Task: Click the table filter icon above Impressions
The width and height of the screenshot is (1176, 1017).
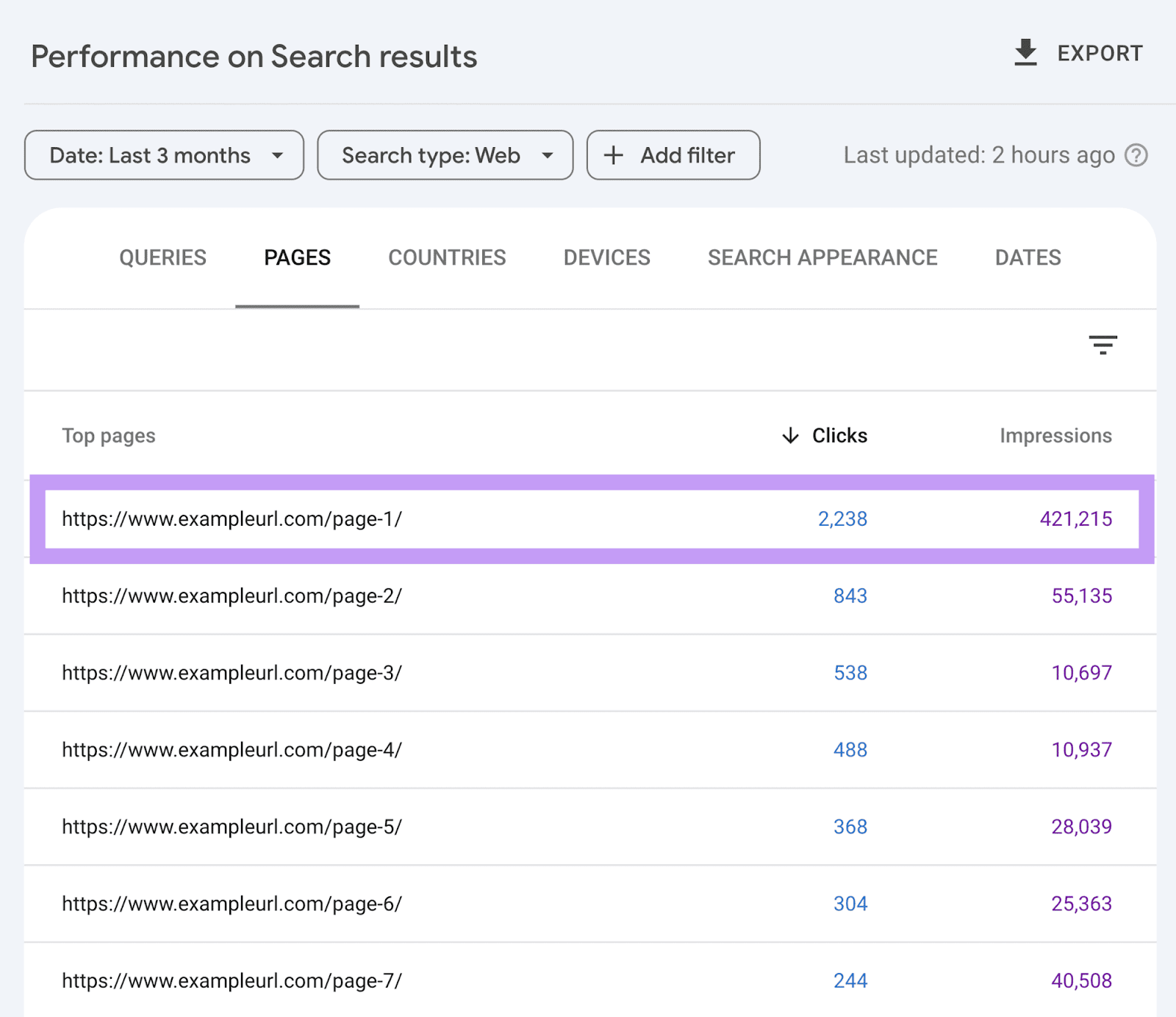Action: [x=1103, y=345]
